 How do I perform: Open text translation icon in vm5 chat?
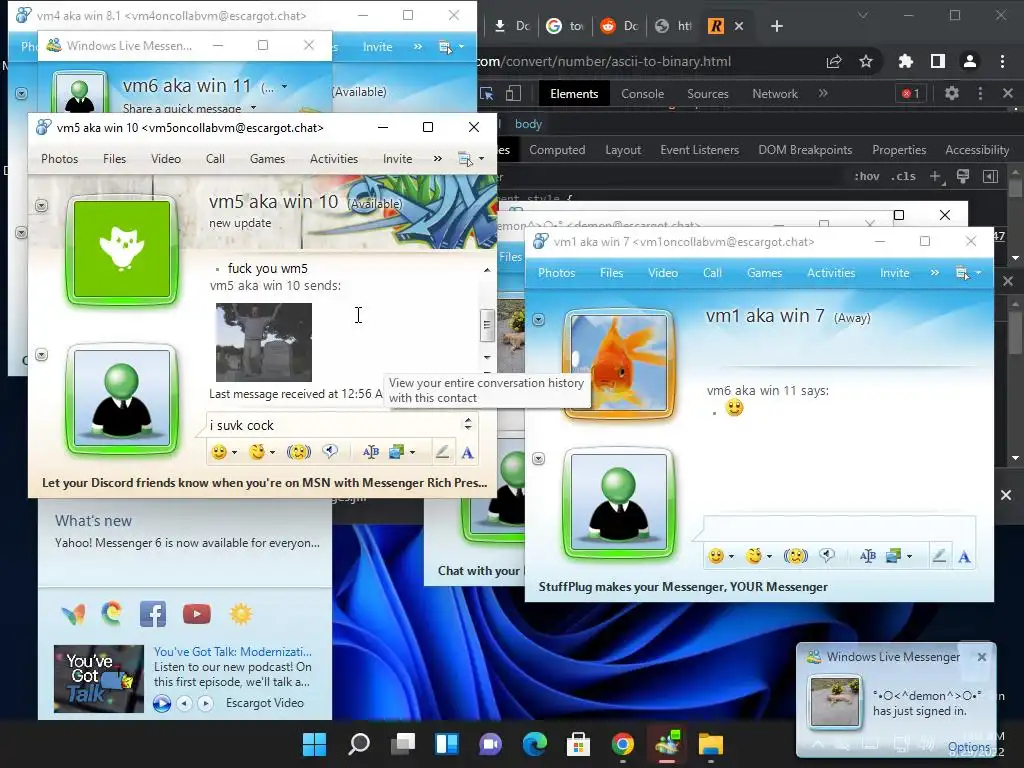tap(371, 452)
